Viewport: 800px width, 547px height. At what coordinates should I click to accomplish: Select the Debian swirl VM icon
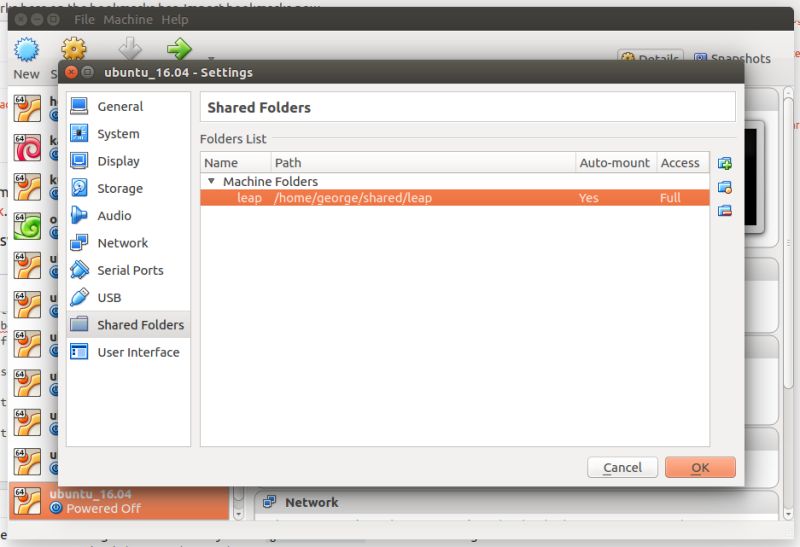[27, 148]
